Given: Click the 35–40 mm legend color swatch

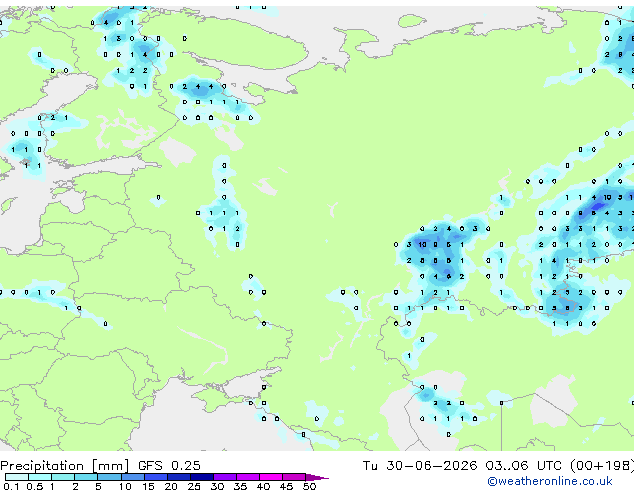Looking at the screenshot, I should (x=248, y=477).
